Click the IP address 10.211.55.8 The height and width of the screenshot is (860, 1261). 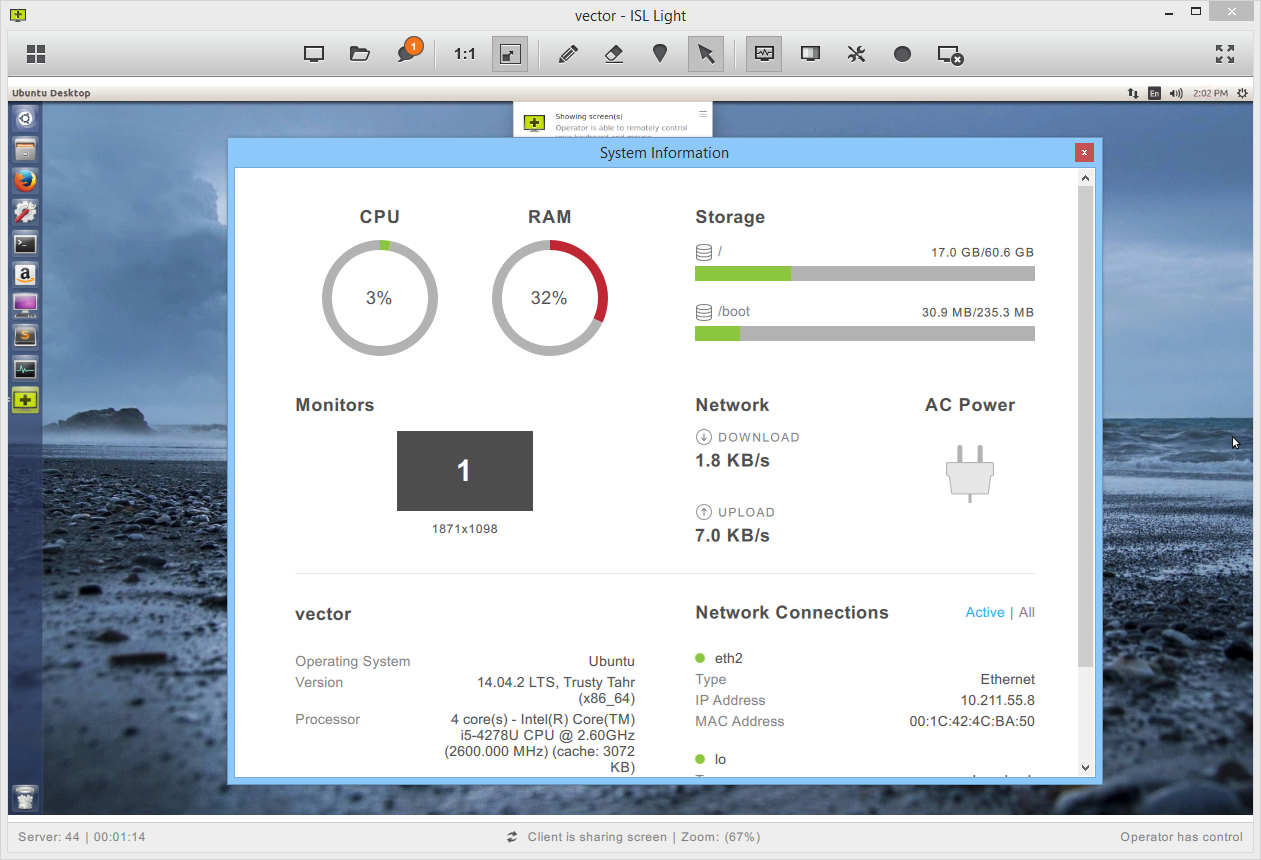pyautogui.click(x=998, y=700)
